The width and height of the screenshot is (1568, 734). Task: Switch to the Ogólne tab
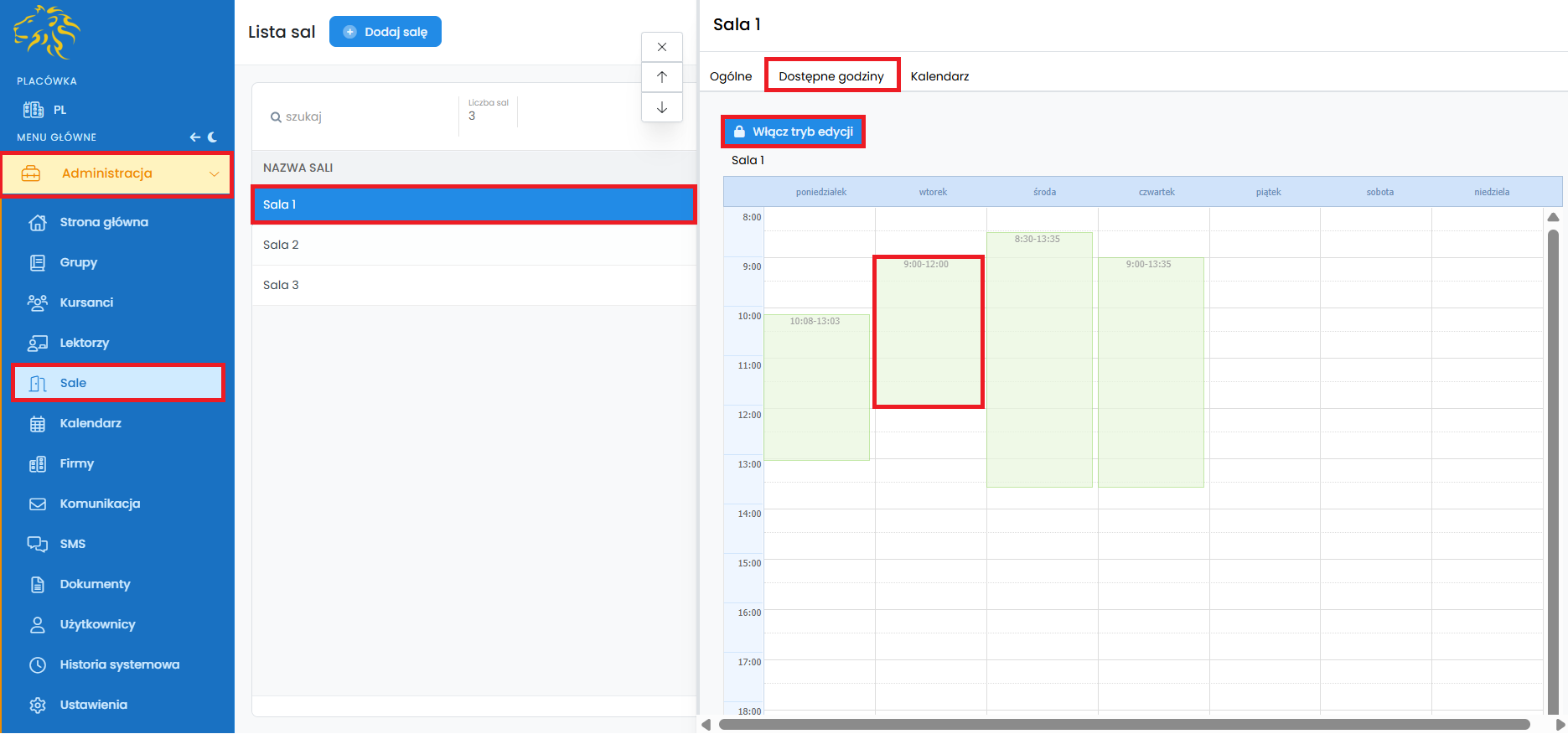coord(731,76)
